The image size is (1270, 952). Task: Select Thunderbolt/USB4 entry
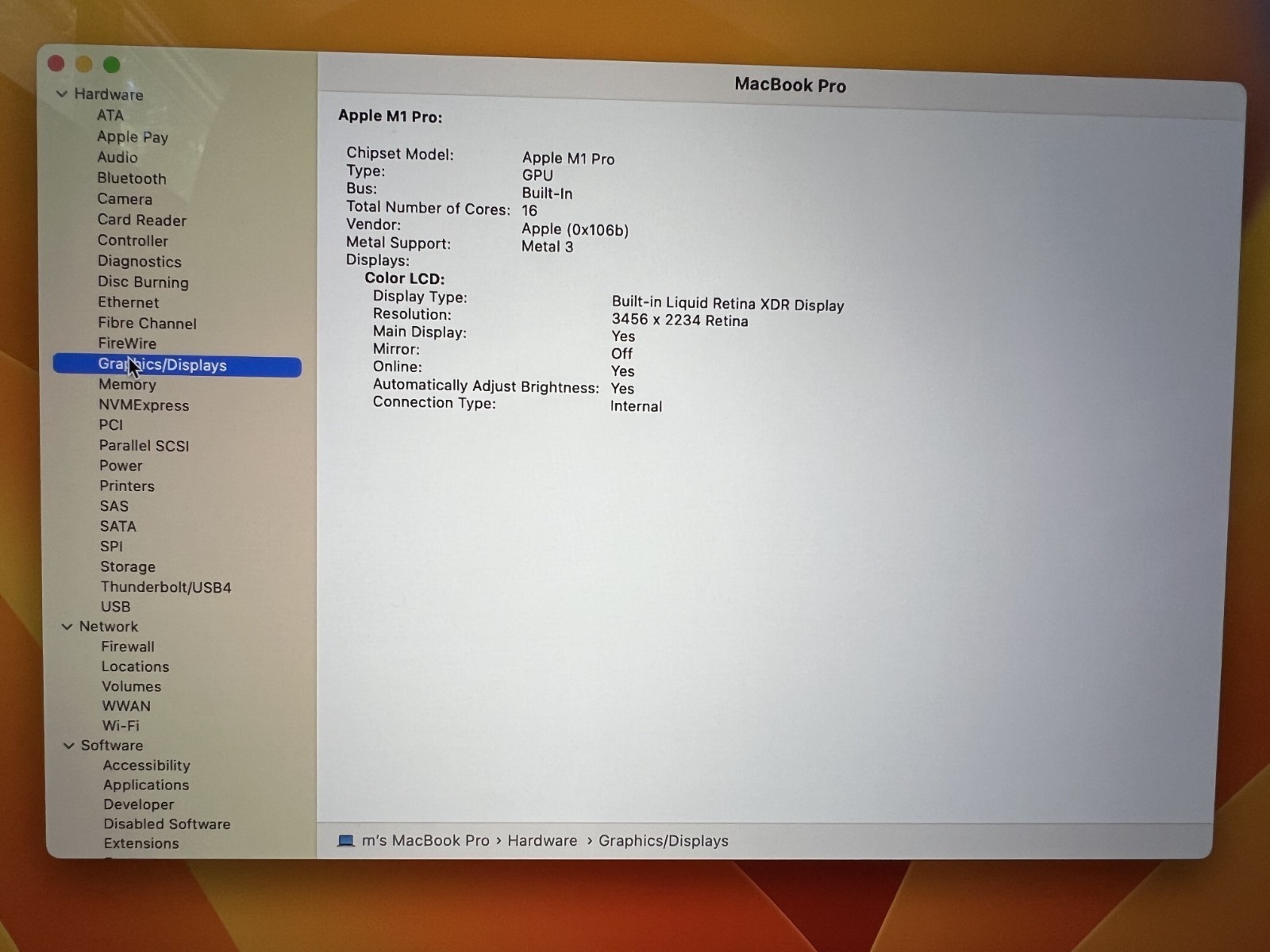point(166,588)
